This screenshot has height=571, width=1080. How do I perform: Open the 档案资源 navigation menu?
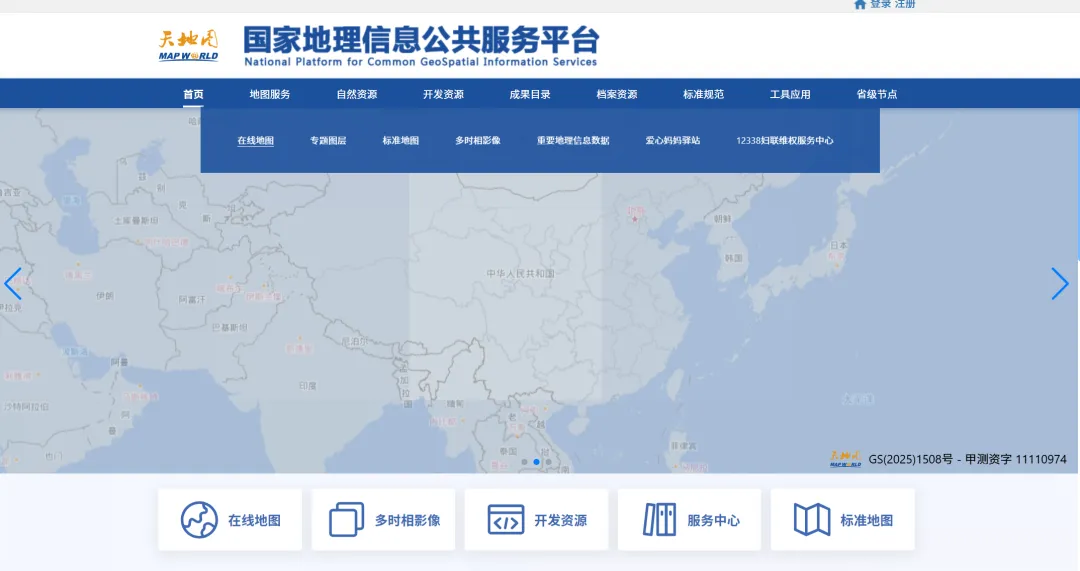pyautogui.click(x=616, y=94)
